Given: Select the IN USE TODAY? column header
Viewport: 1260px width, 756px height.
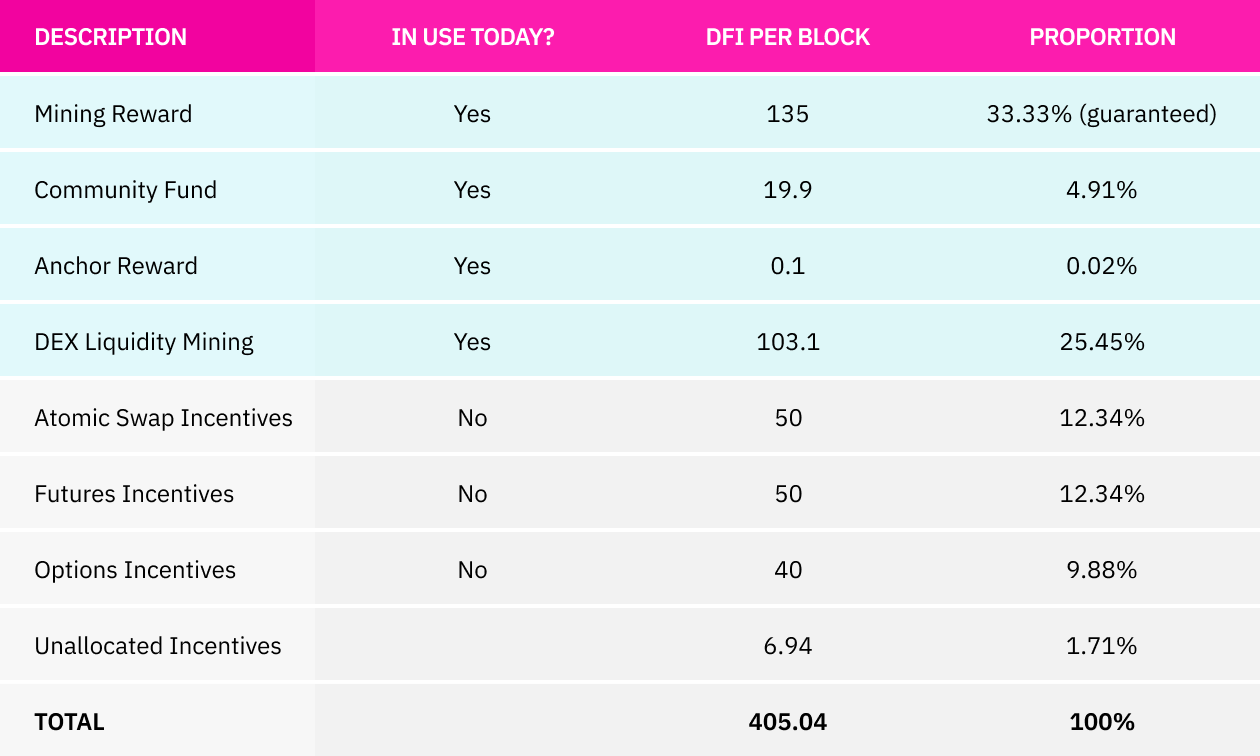Looking at the screenshot, I should tap(472, 37).
